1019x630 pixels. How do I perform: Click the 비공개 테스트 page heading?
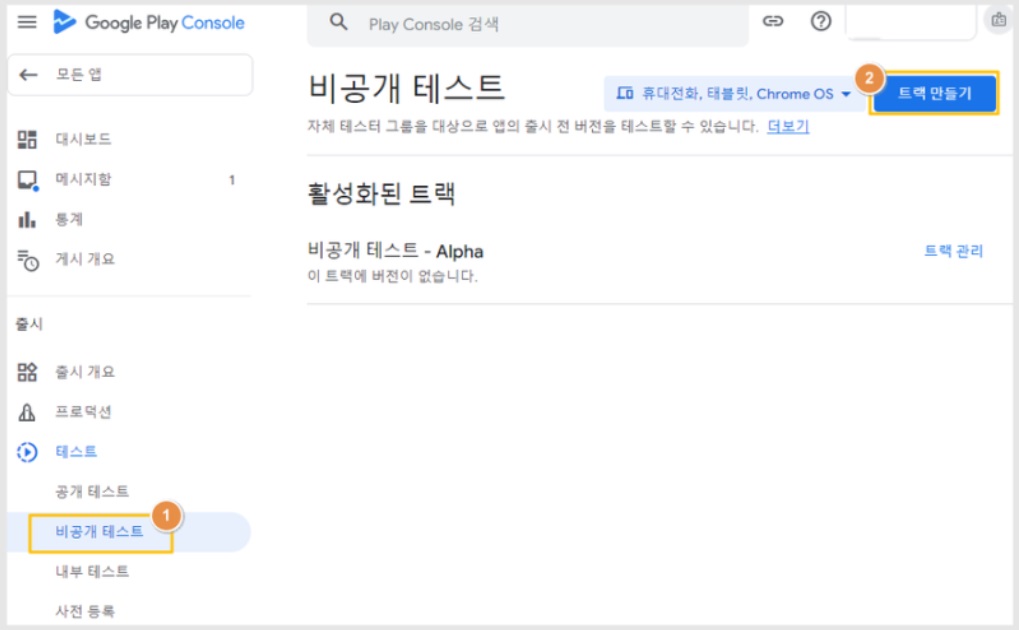pos(406,88)
